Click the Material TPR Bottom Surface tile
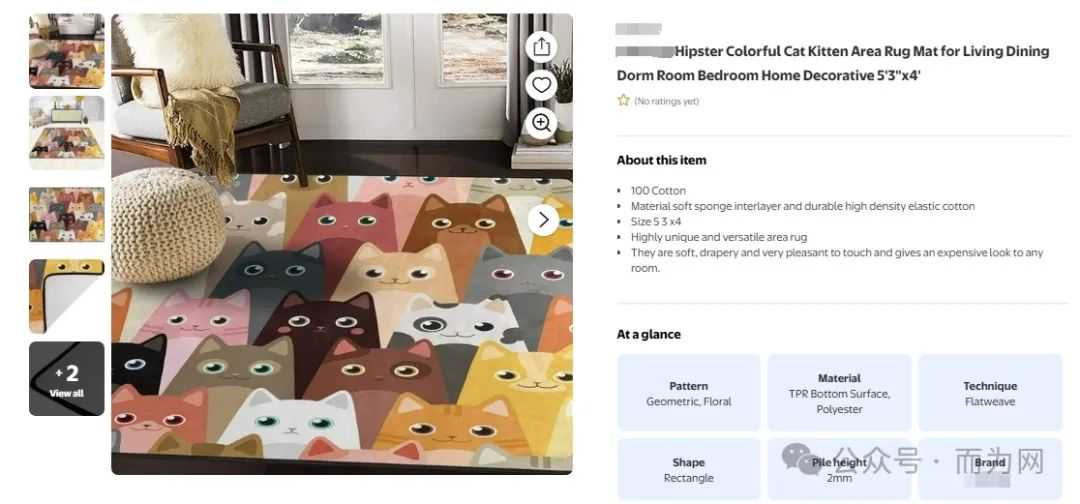The height and width of the screenshot is (504, 1080). click(839, 393)
